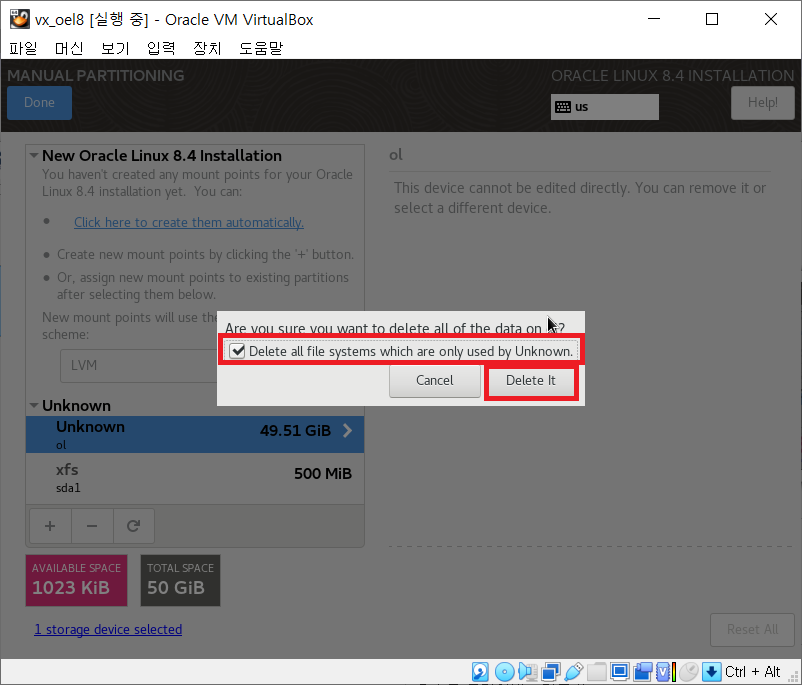Click the network adapters status icon
This screenshot has width=802, height=685.
pos(550,671)
